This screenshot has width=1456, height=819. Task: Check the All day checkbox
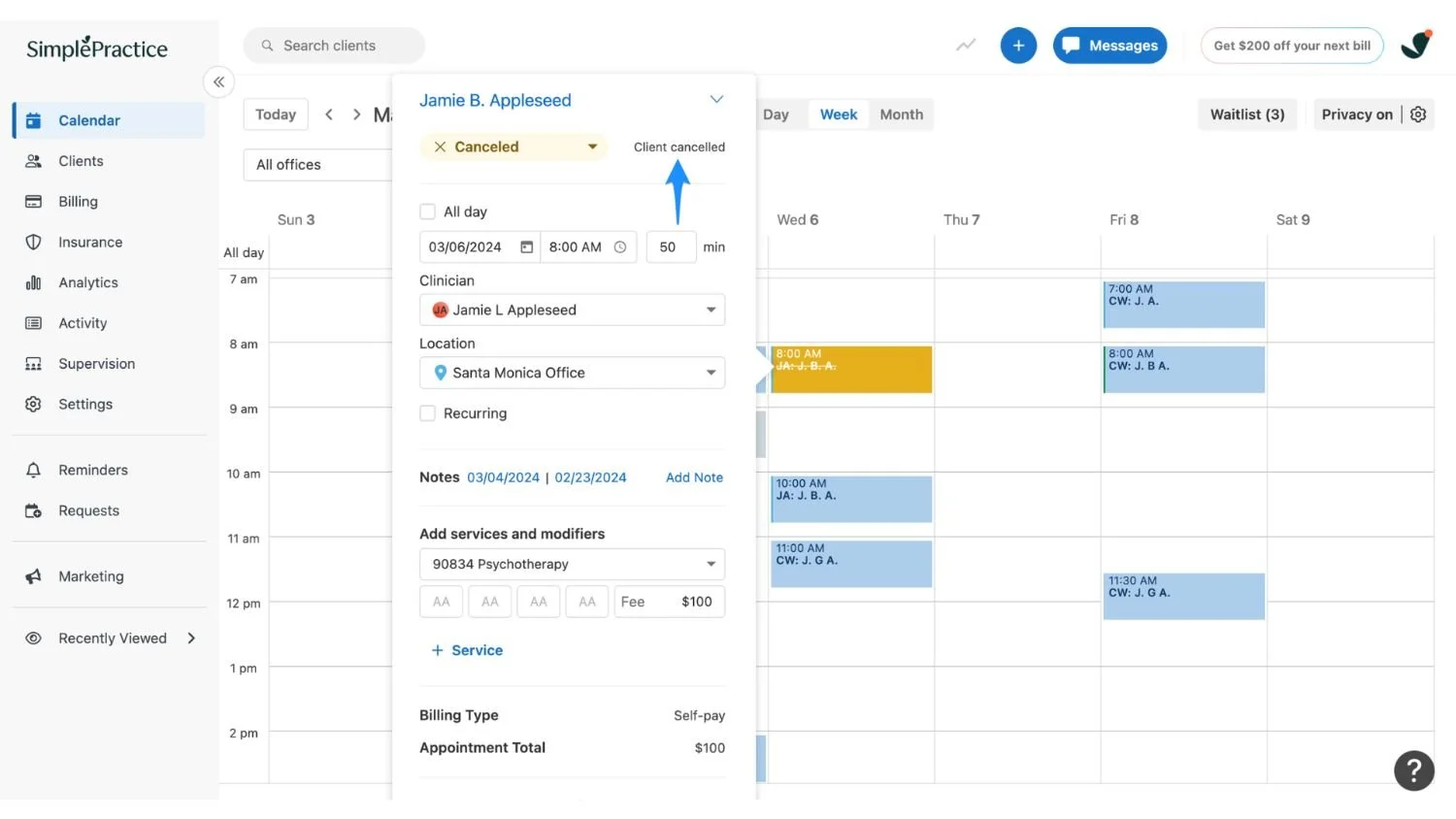coord(427,211)
